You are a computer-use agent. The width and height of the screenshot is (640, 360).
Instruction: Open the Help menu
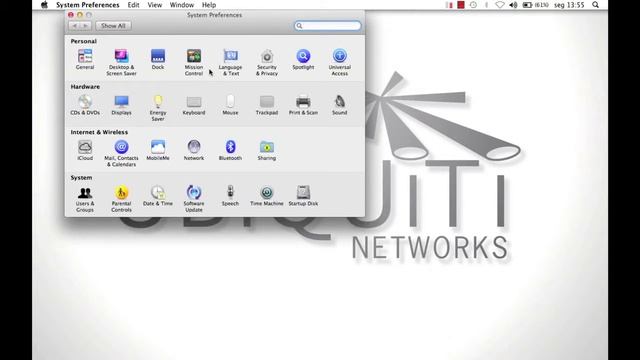[209, 5]
